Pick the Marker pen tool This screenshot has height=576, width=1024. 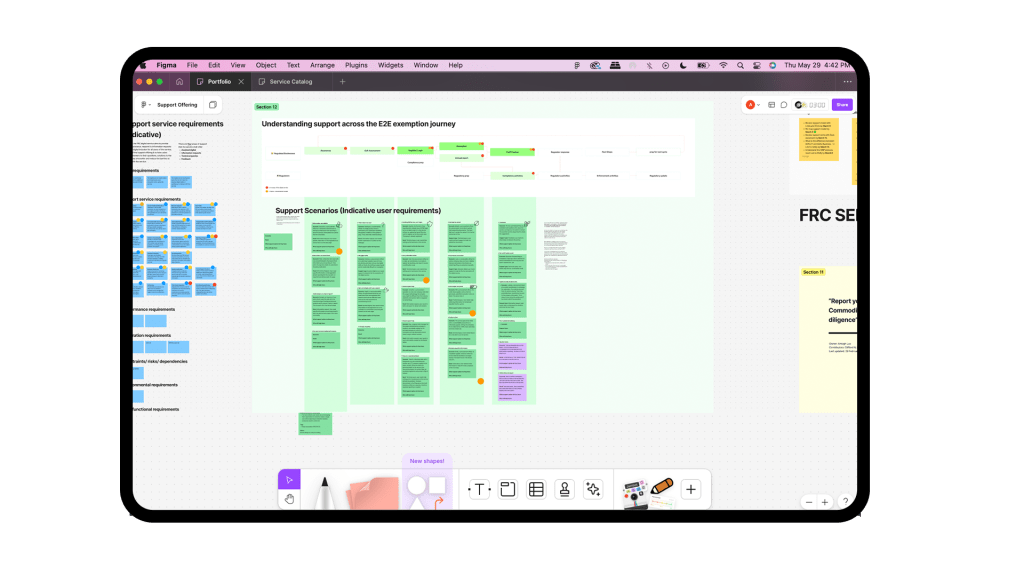(x=324, y=492)
